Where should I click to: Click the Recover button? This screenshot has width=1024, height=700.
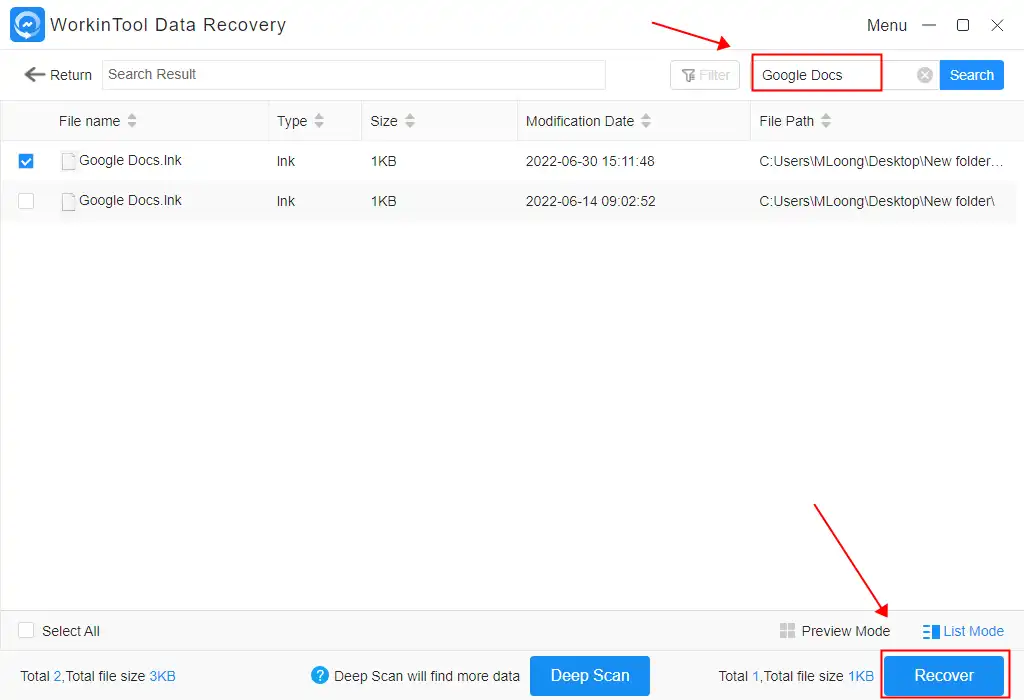(x=944, y=676)
